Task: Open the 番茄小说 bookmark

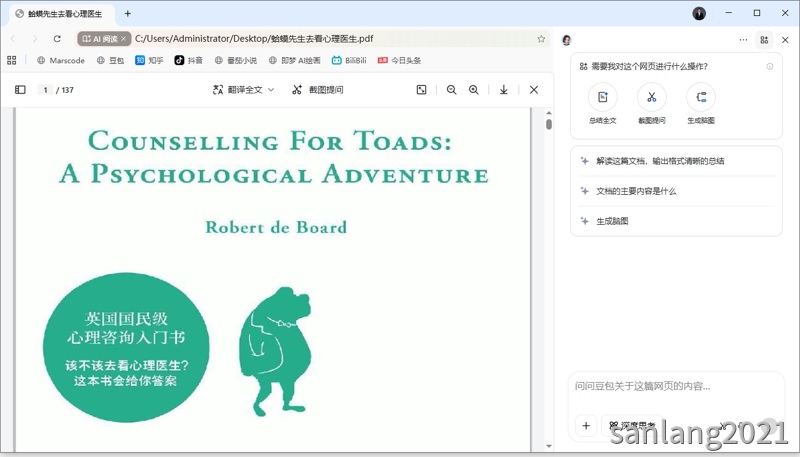Action: [236, 60]
